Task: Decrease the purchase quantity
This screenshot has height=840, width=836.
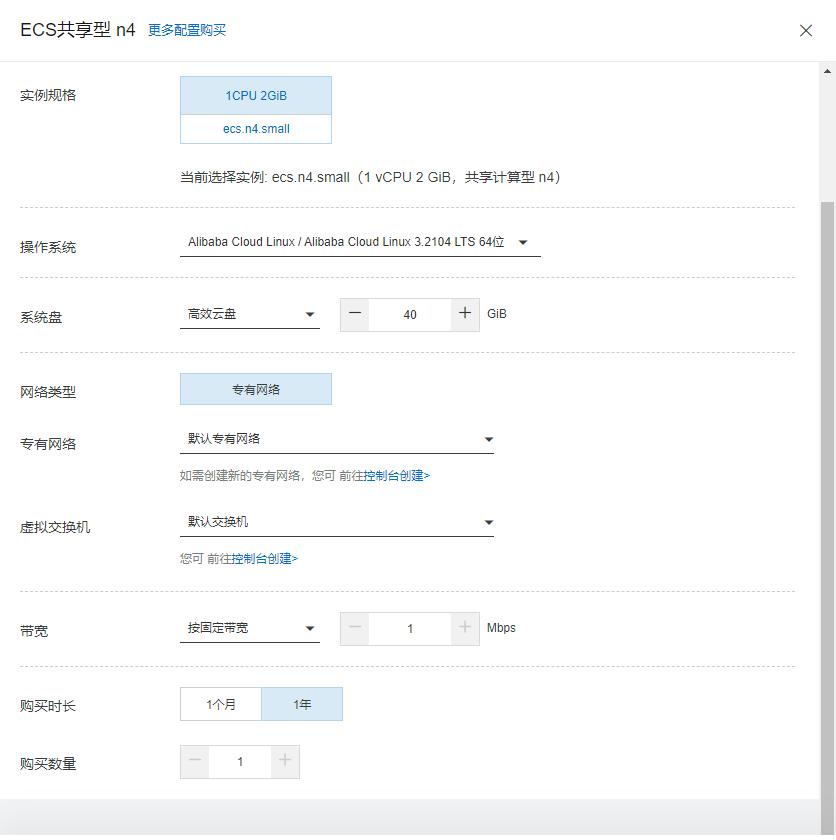Action: tap(195, 762)
